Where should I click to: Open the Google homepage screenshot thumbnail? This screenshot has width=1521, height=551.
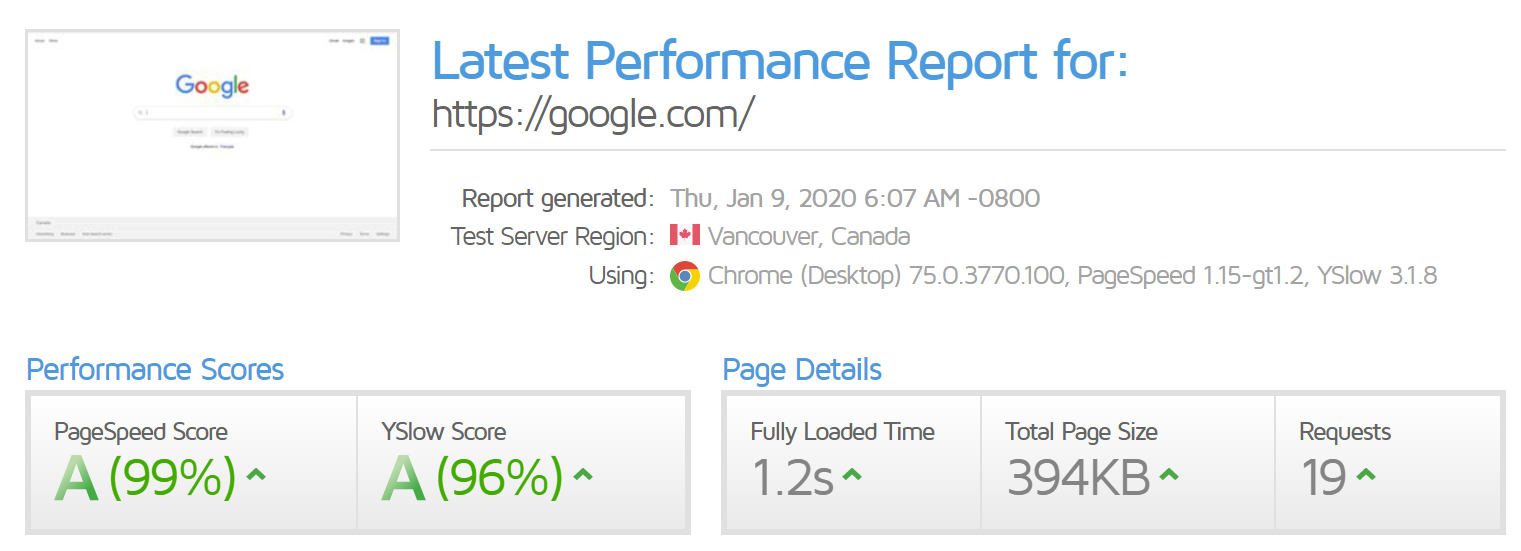212,135
